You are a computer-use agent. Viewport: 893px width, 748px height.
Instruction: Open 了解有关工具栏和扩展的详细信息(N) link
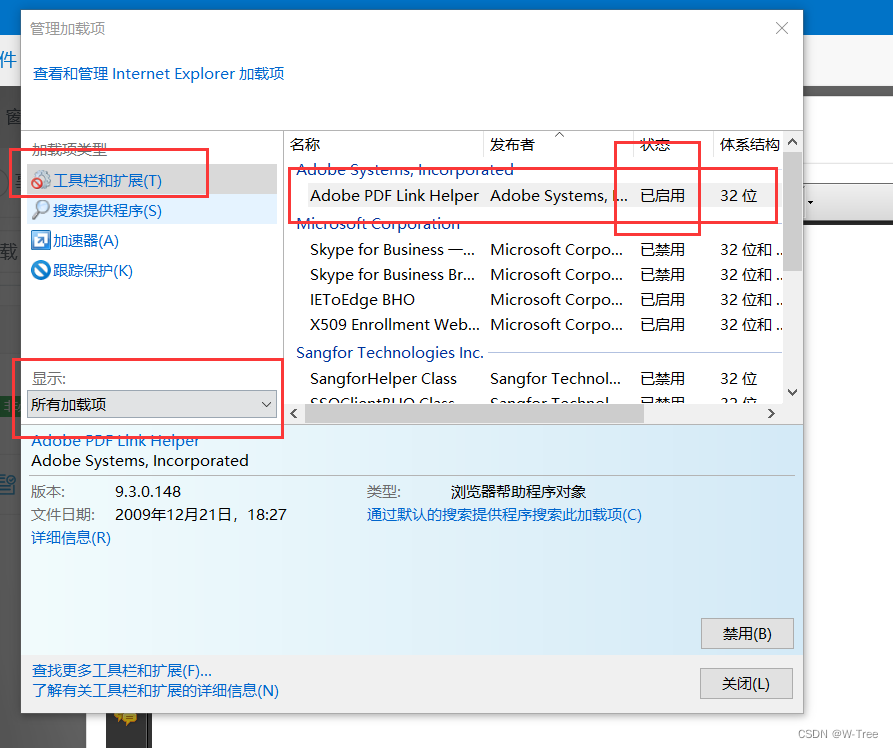(155, 691)
